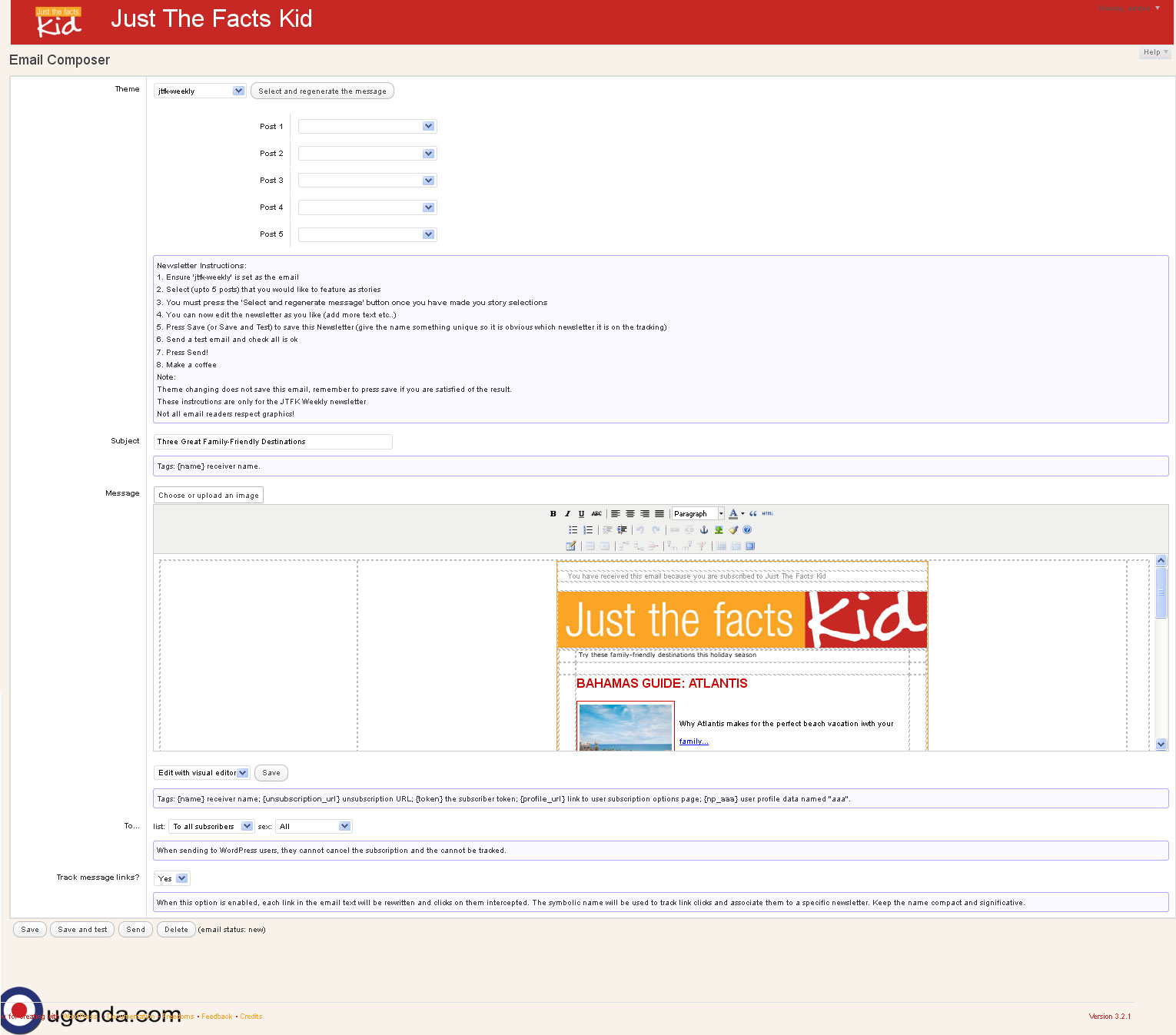Click the Credits footer link

coord(251,1017)
